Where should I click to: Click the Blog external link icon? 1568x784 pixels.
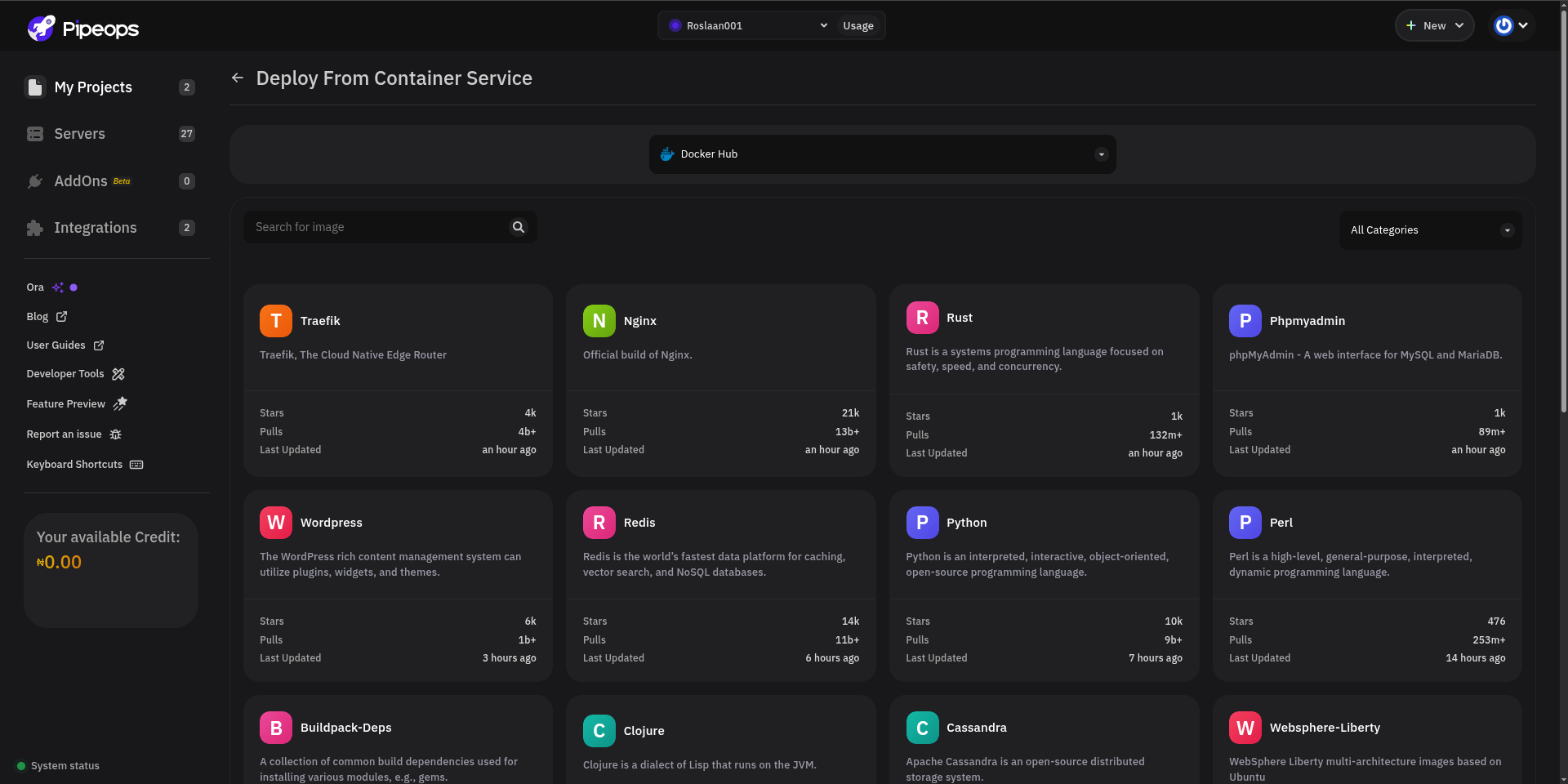point(61,316)
